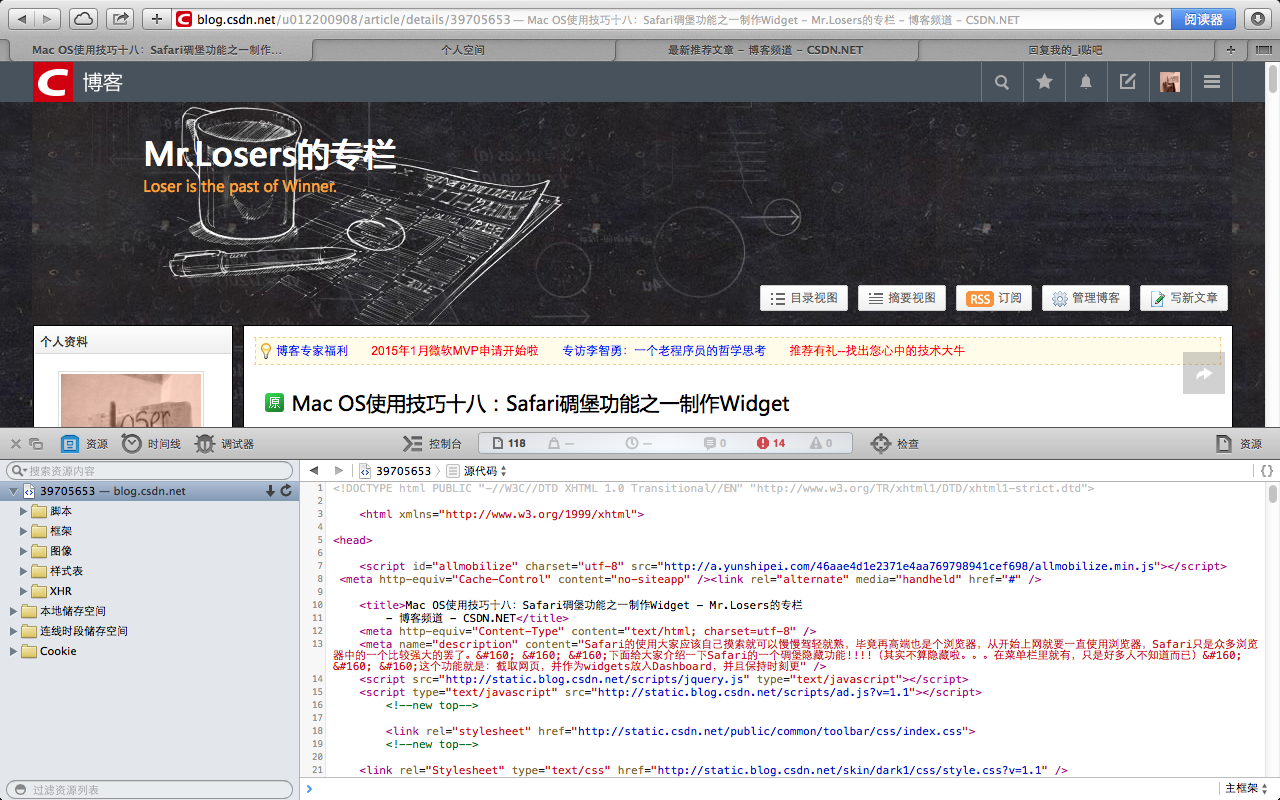This screenshot has height=800, width=1280.
Task: Expand the 脚本 folder
Action: tap(24, 511)
